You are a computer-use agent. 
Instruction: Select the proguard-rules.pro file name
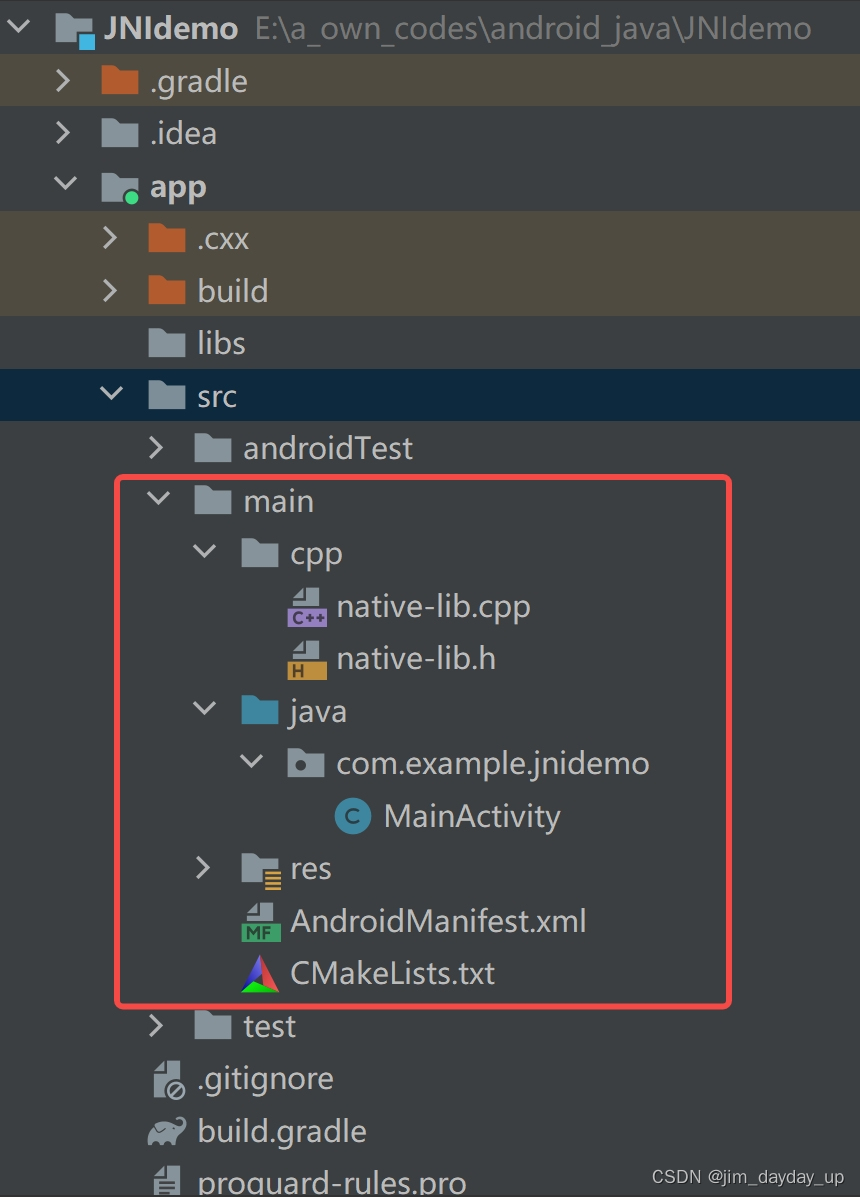click(332, 1182)
